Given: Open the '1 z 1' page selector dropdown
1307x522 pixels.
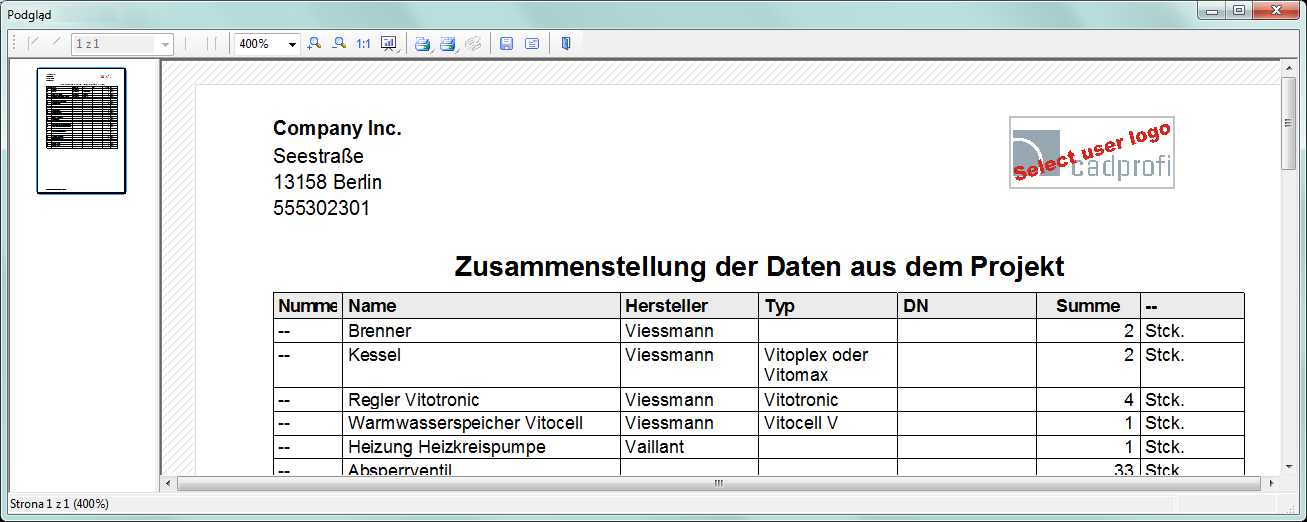Looking at the screenshot, I should click(x=165, y=44).
